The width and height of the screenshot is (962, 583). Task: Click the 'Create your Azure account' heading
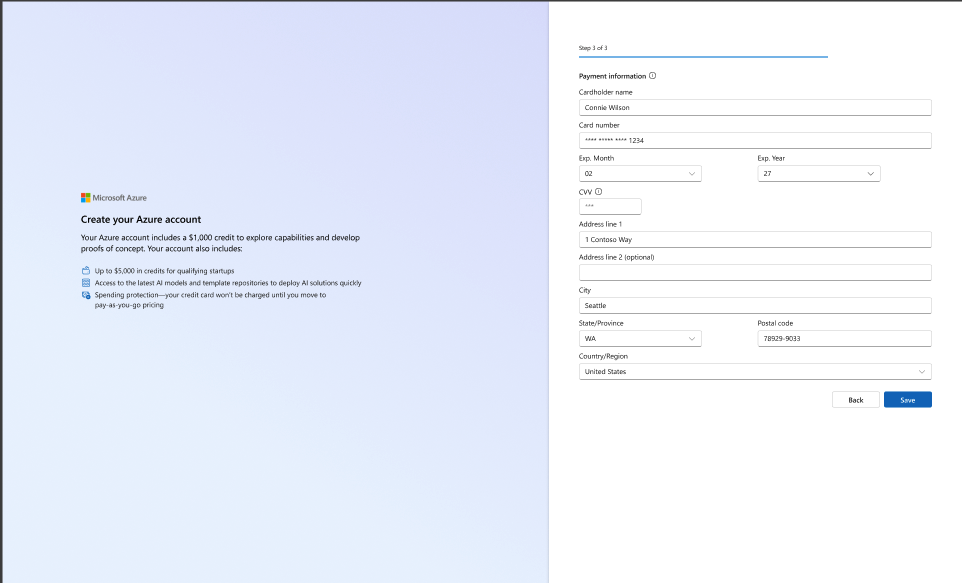pos(140,220)
